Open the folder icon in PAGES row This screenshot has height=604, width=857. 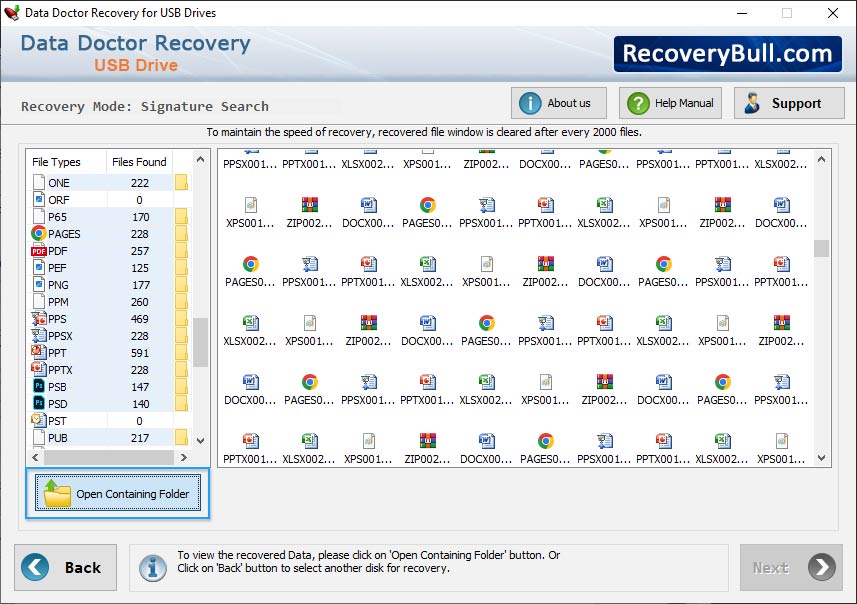(181, 233)
